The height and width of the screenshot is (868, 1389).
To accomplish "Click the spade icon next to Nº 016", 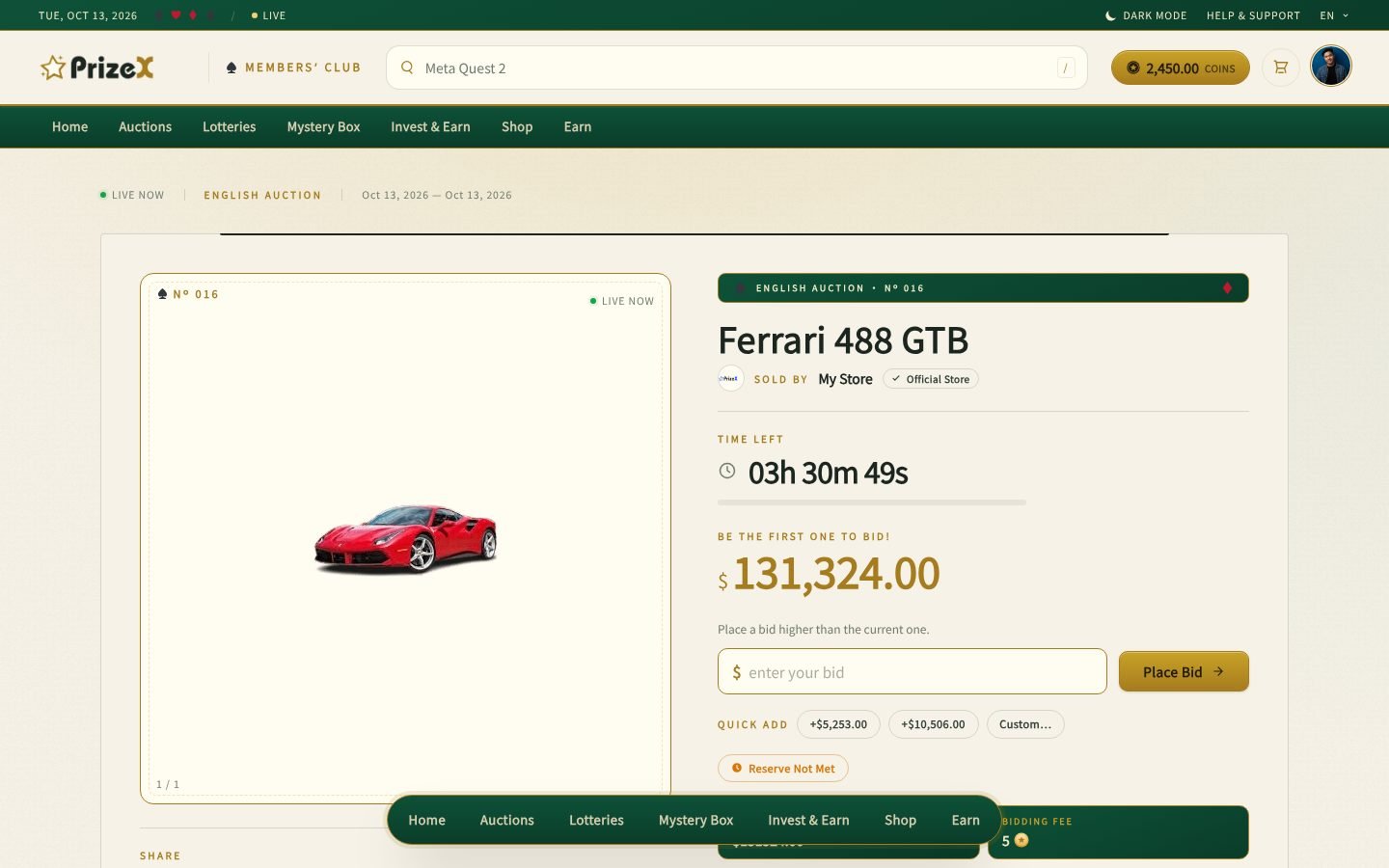I will (162, 294).
